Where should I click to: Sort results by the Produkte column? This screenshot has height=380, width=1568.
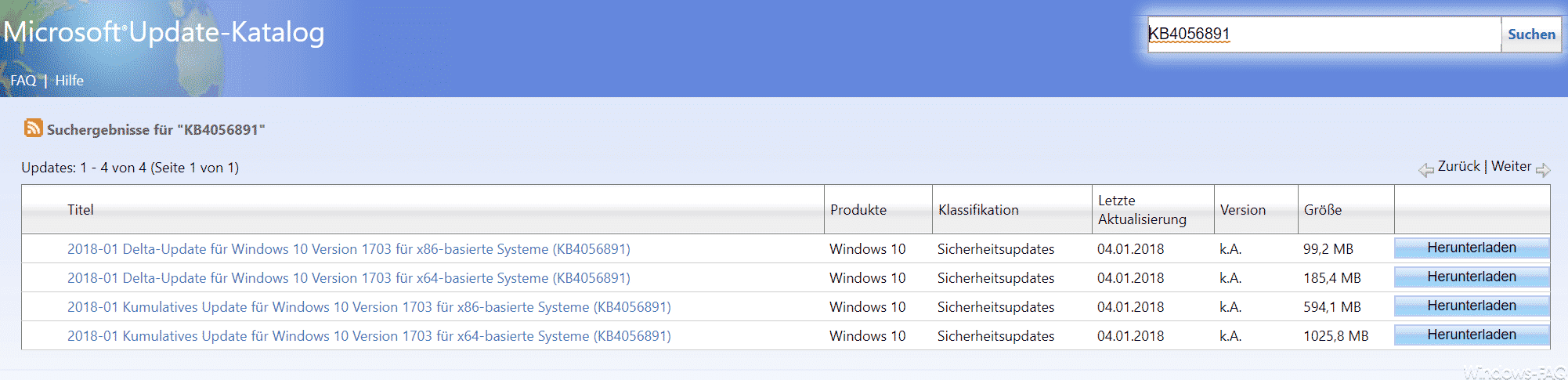(858, 210)
